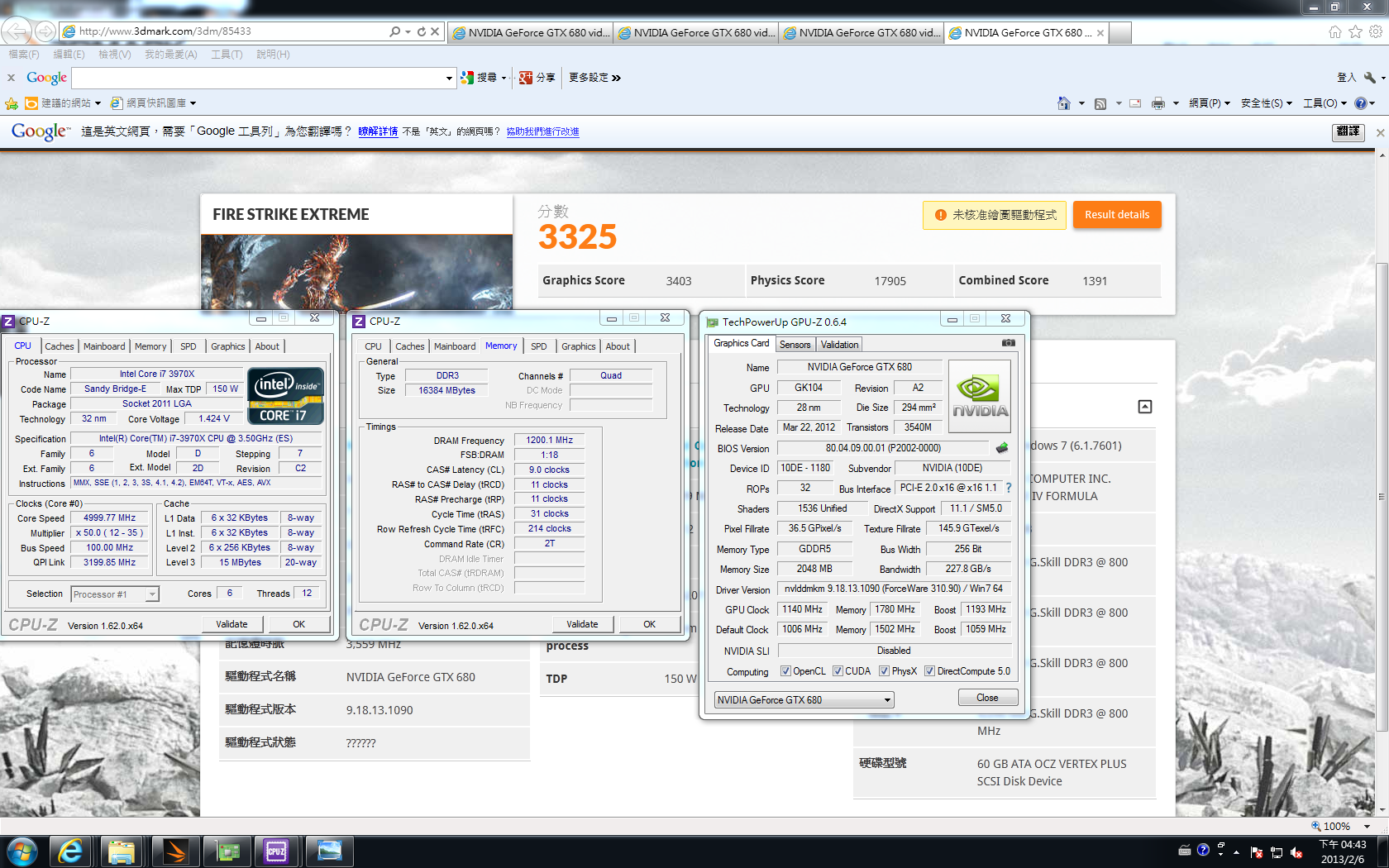Screen dimensions: 1389x868
Task: Open the File (F) menu
Action: click(23, 55)
